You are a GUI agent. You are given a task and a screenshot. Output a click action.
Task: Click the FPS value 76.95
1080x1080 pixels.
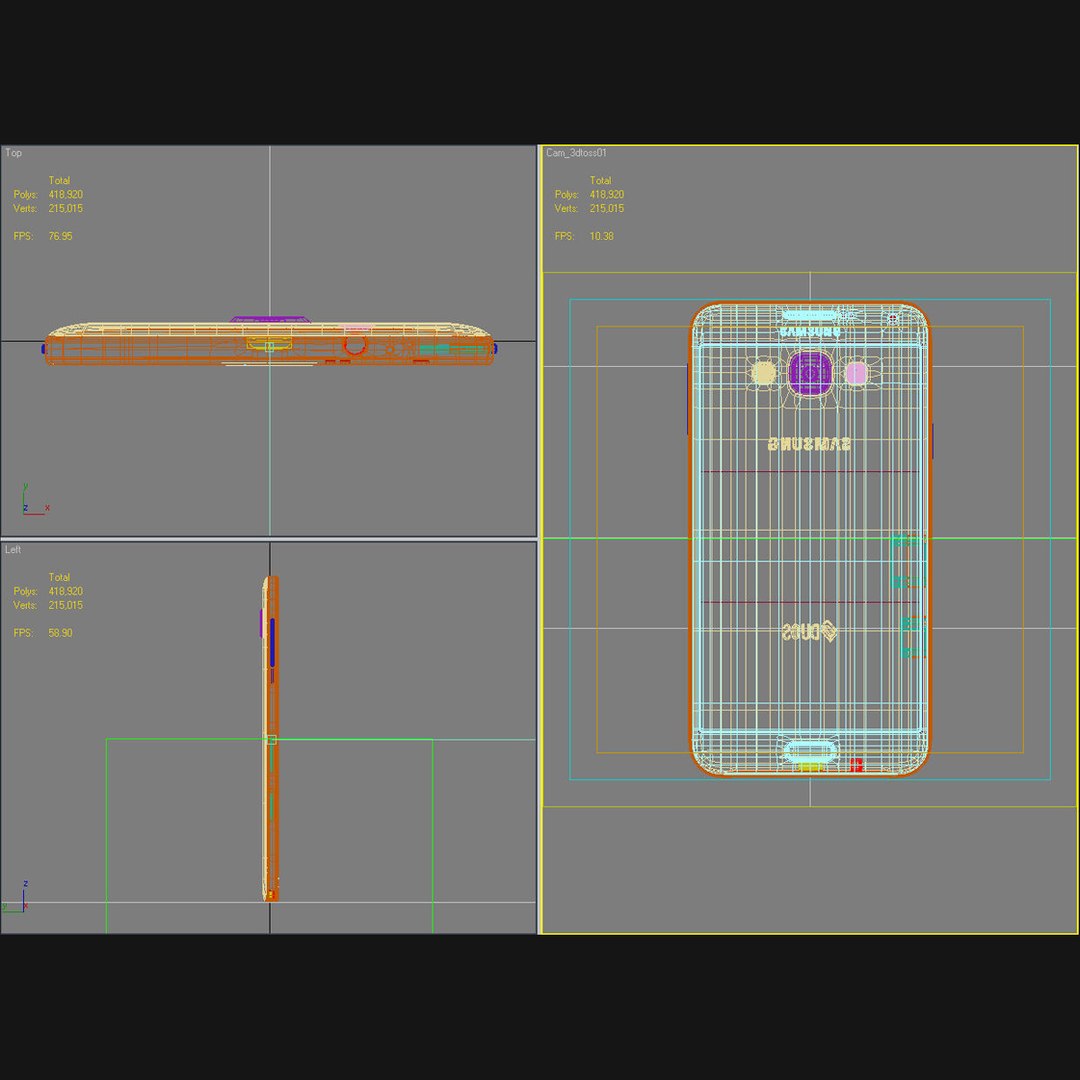coord(60,236)
